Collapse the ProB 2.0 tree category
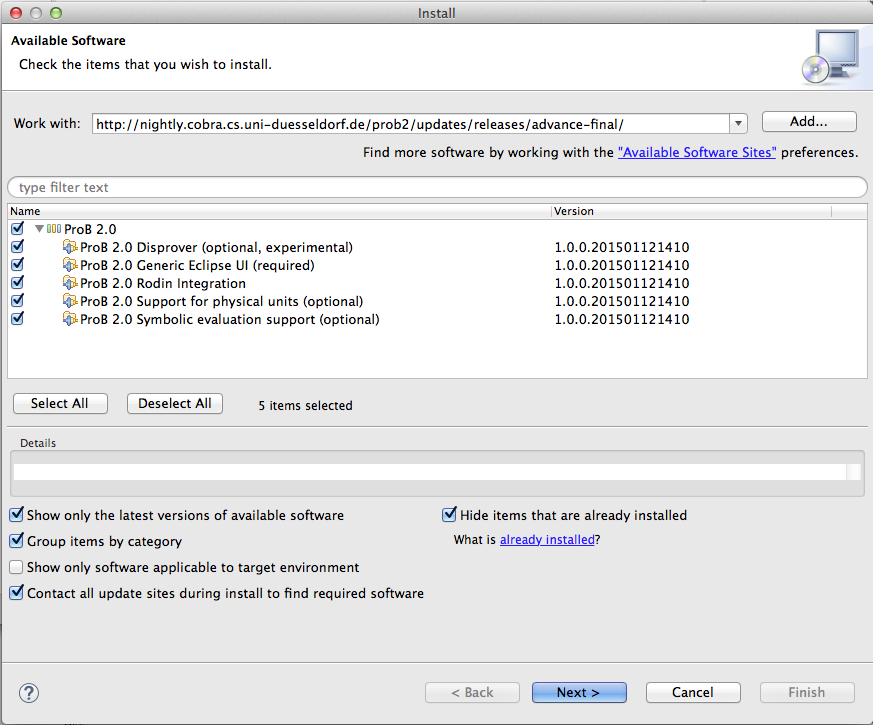This screenshot has height=725, width=873. pos(39,229)
